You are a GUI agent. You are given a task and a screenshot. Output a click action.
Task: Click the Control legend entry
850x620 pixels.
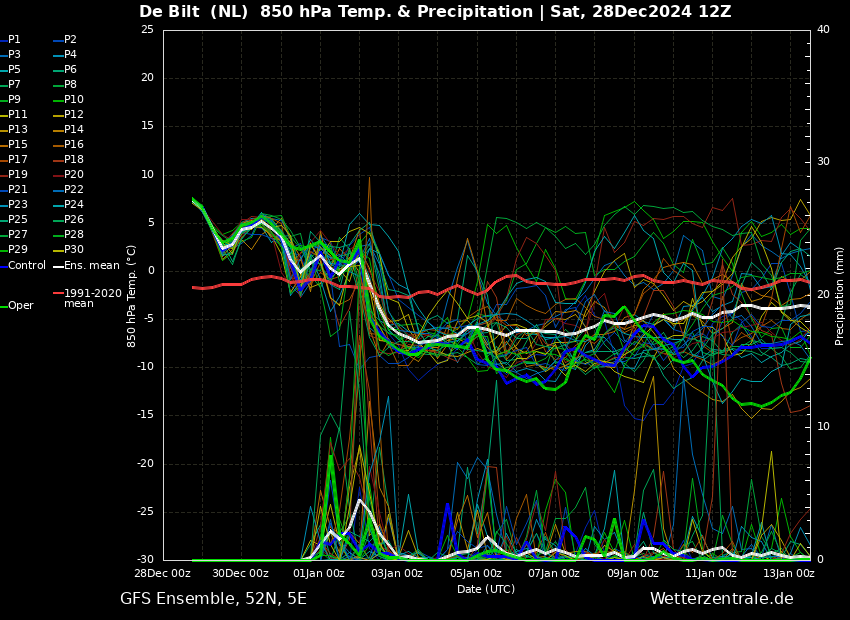[x=26, y=265]
